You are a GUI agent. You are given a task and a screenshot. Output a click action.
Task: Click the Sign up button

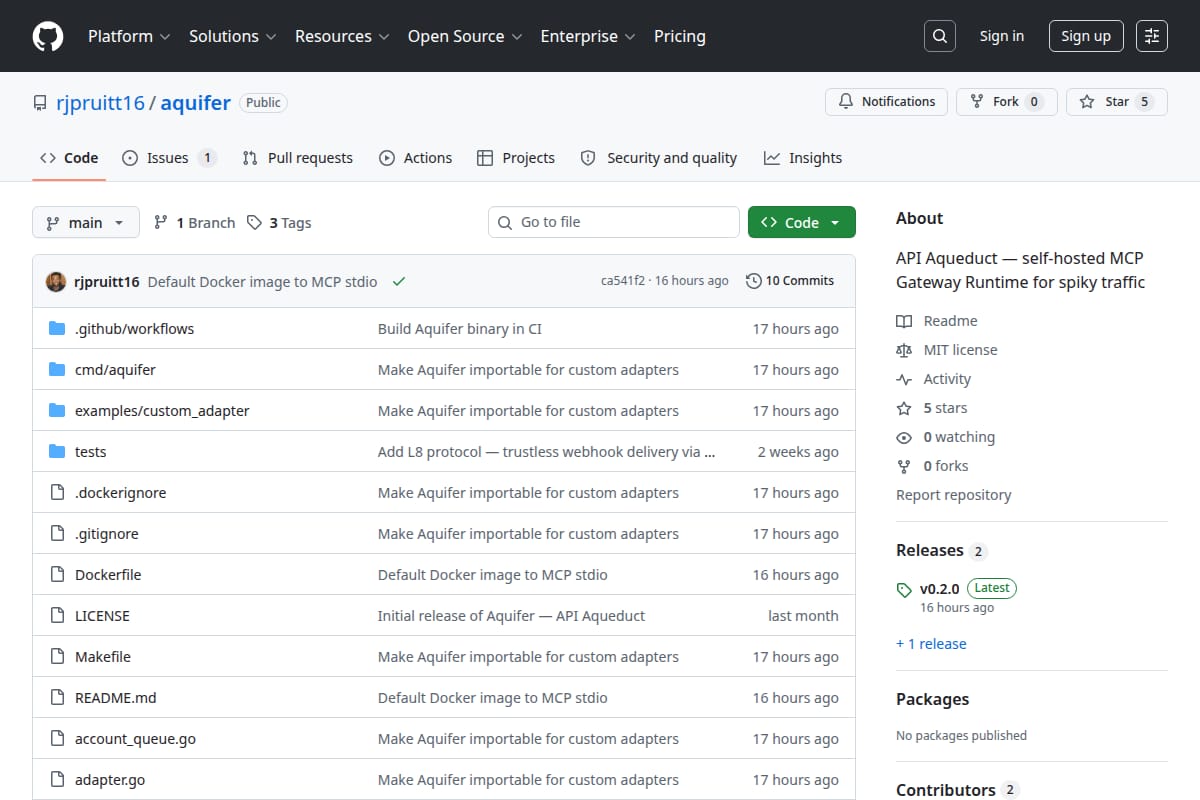tap(1086, 36)
